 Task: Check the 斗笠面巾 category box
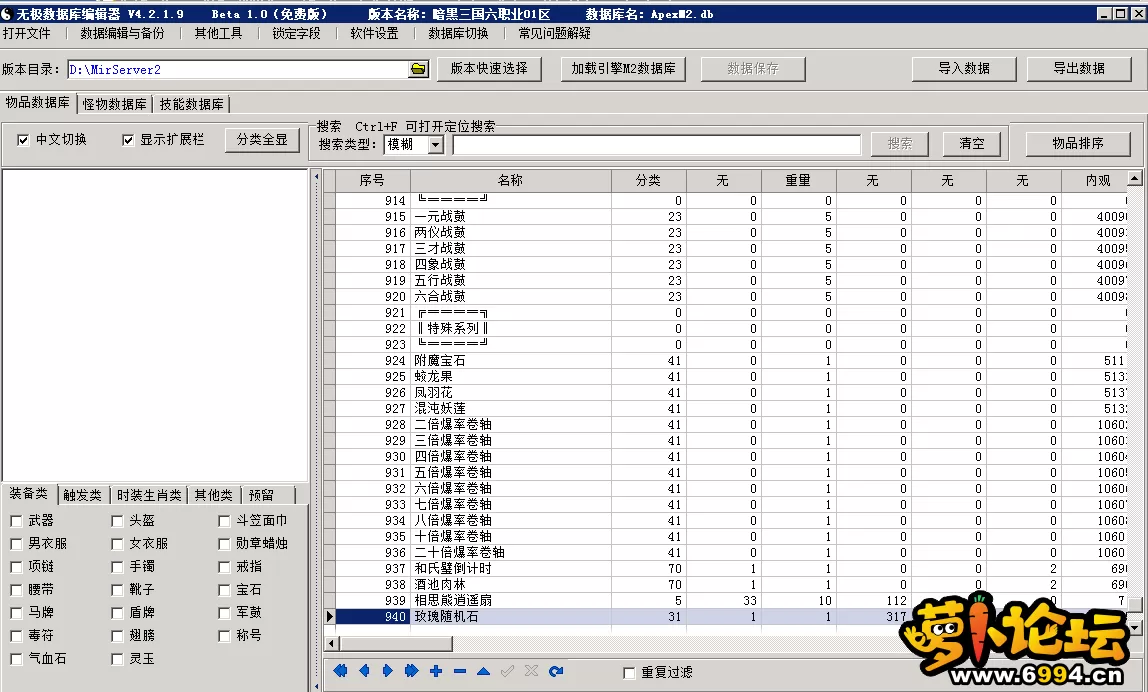(224, 521)
